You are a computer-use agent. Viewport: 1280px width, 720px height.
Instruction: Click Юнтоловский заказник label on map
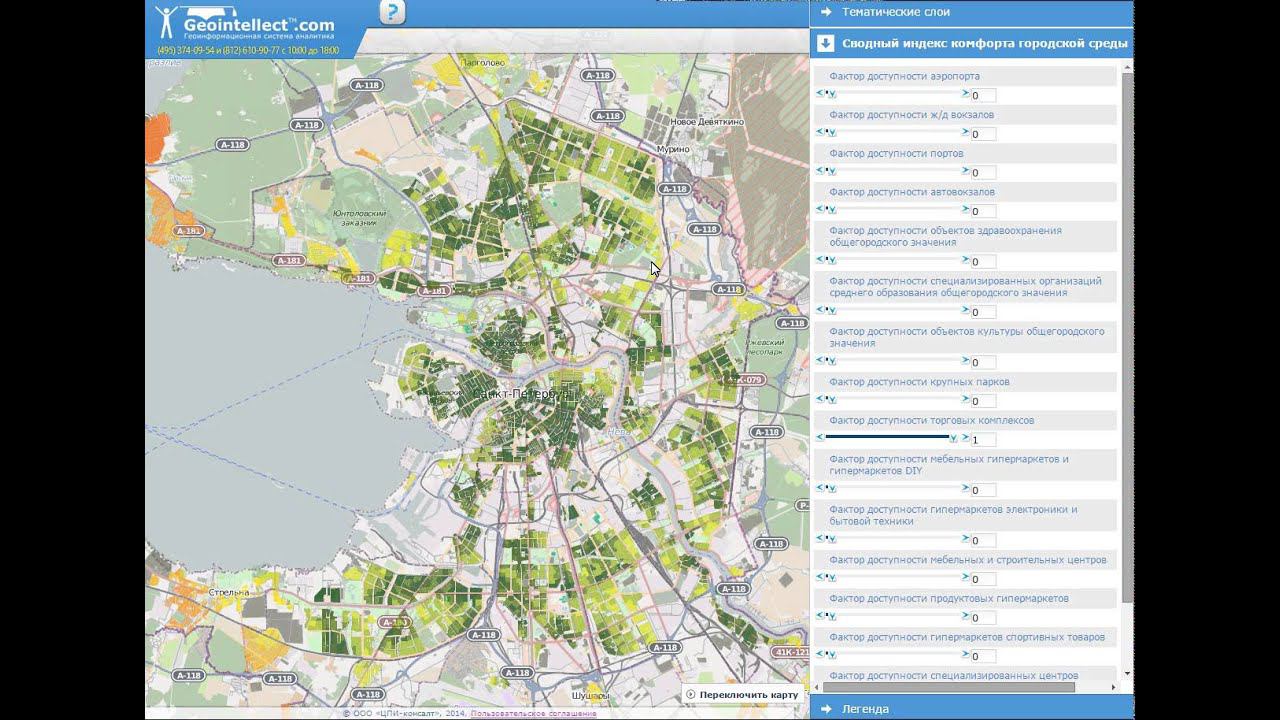[x=360, y=217]
